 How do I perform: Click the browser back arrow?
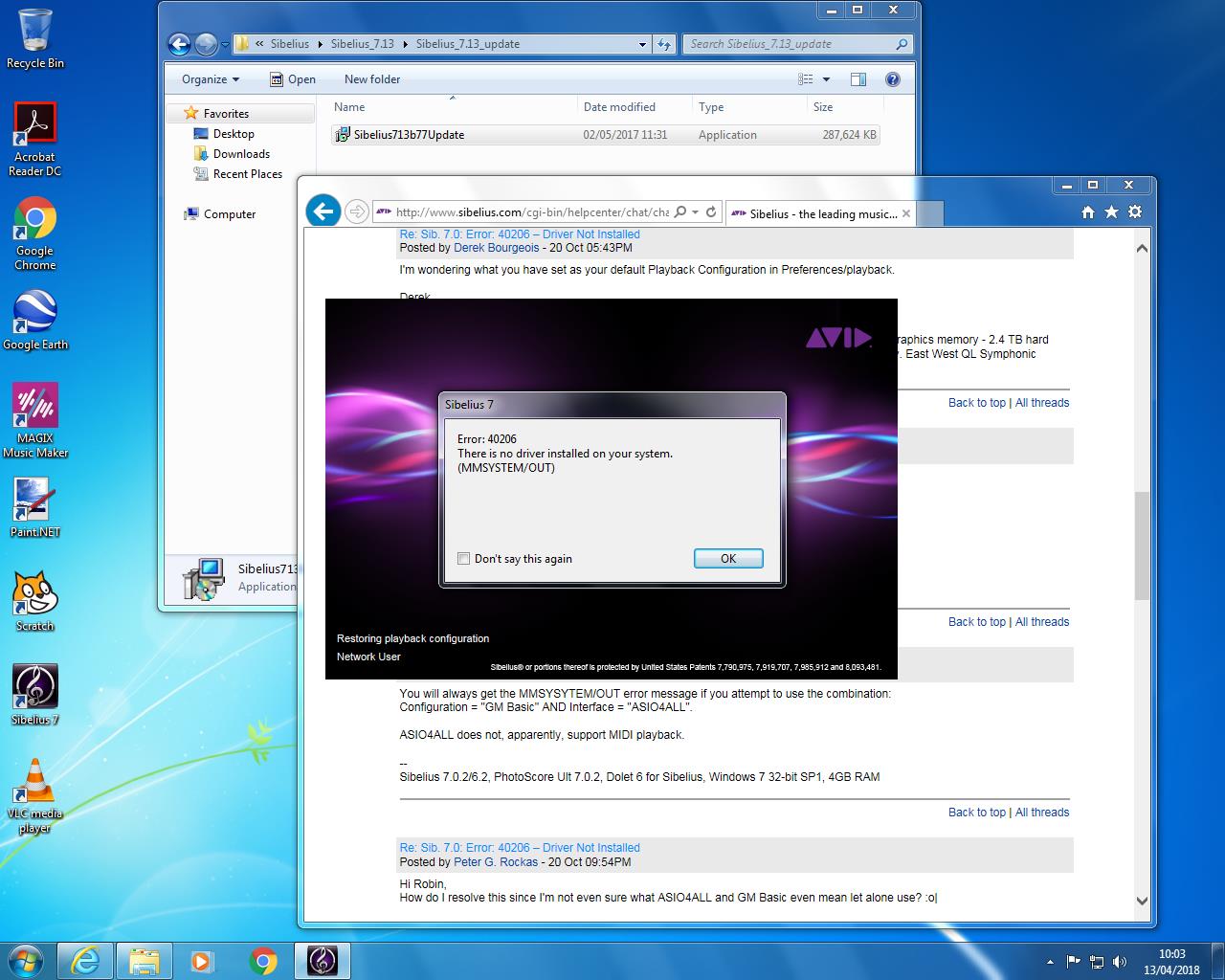pyautogui.click(x=323, y=212)
